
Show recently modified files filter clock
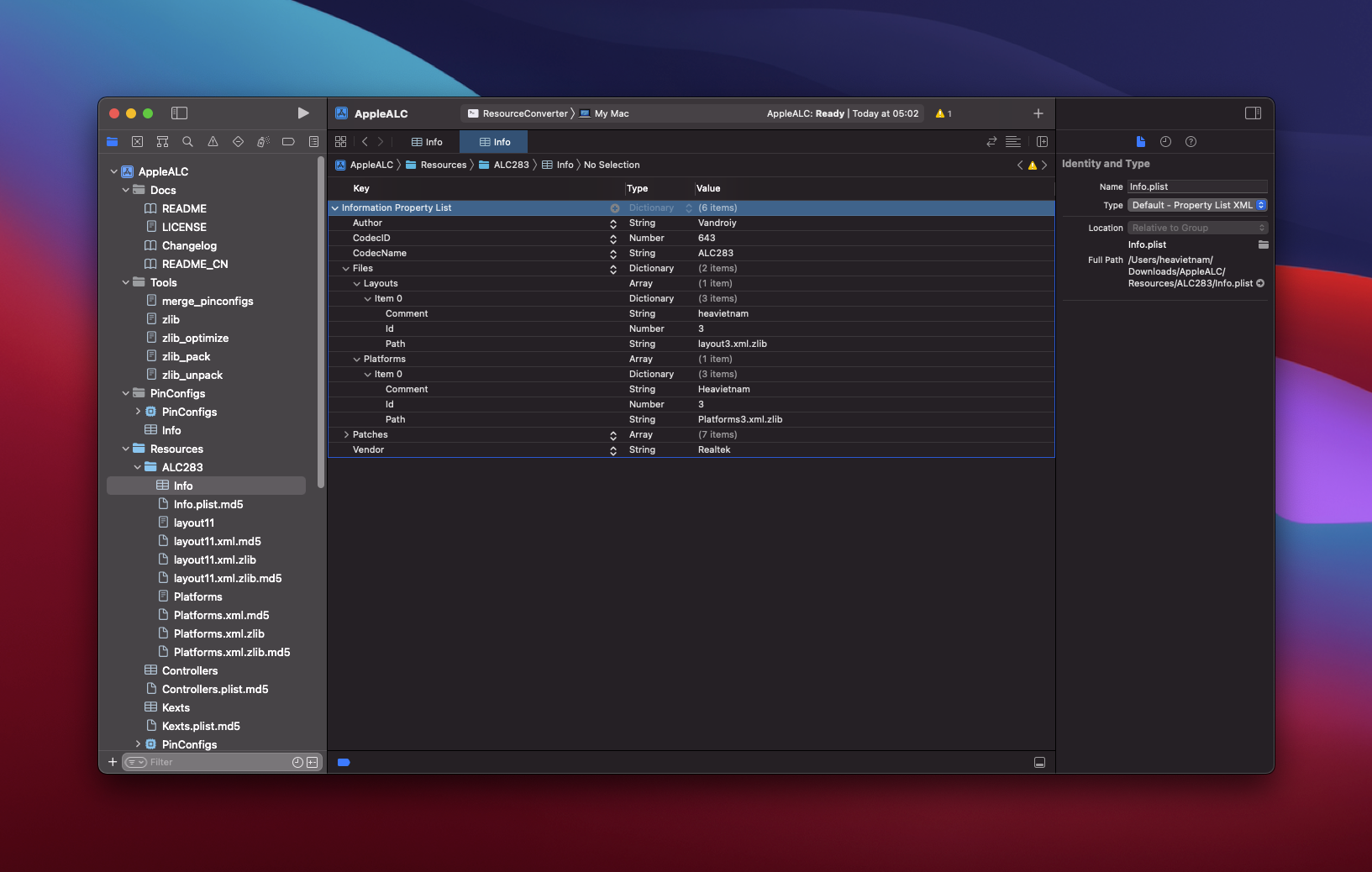pyautogui.click(x=297, y=762)
